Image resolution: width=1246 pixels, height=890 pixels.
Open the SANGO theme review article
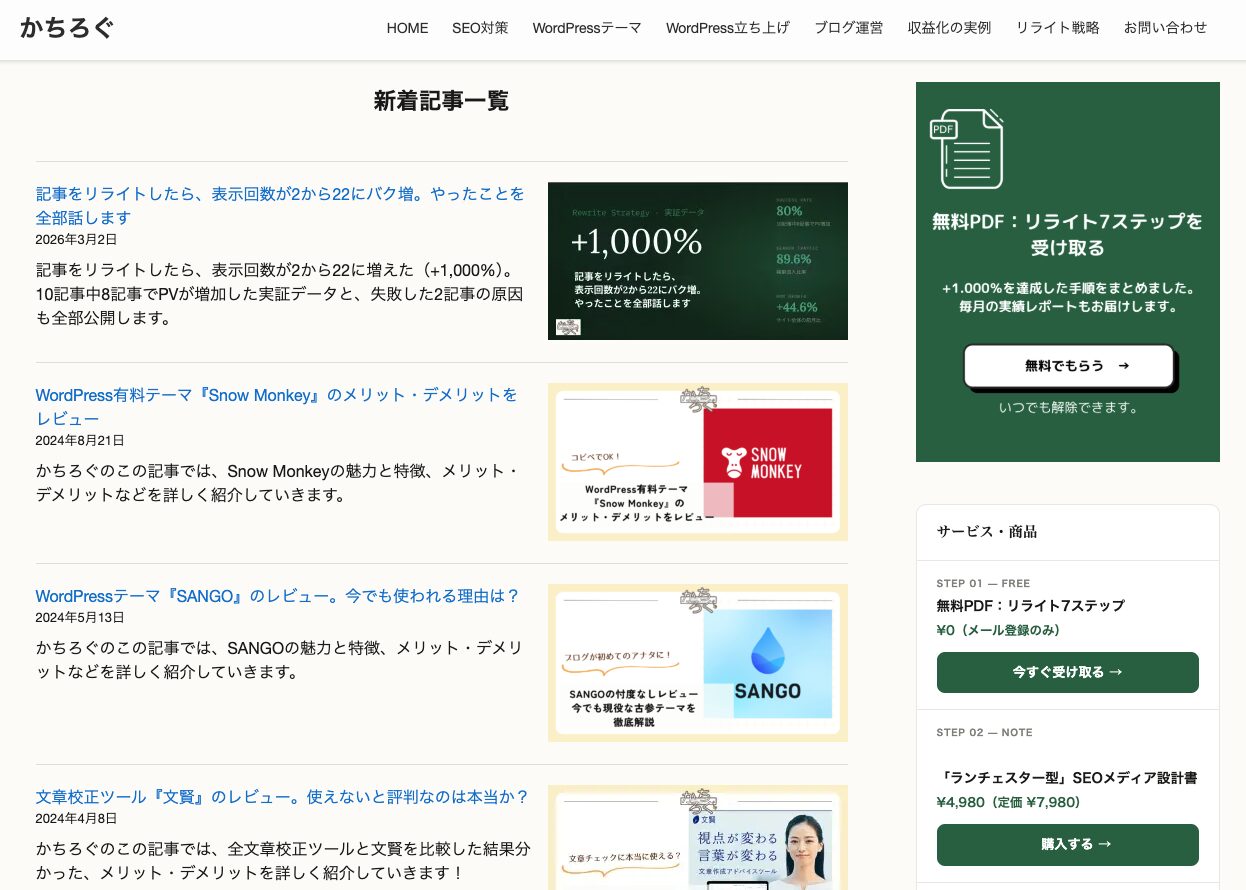pyautogui.click(x=276, y=595)
